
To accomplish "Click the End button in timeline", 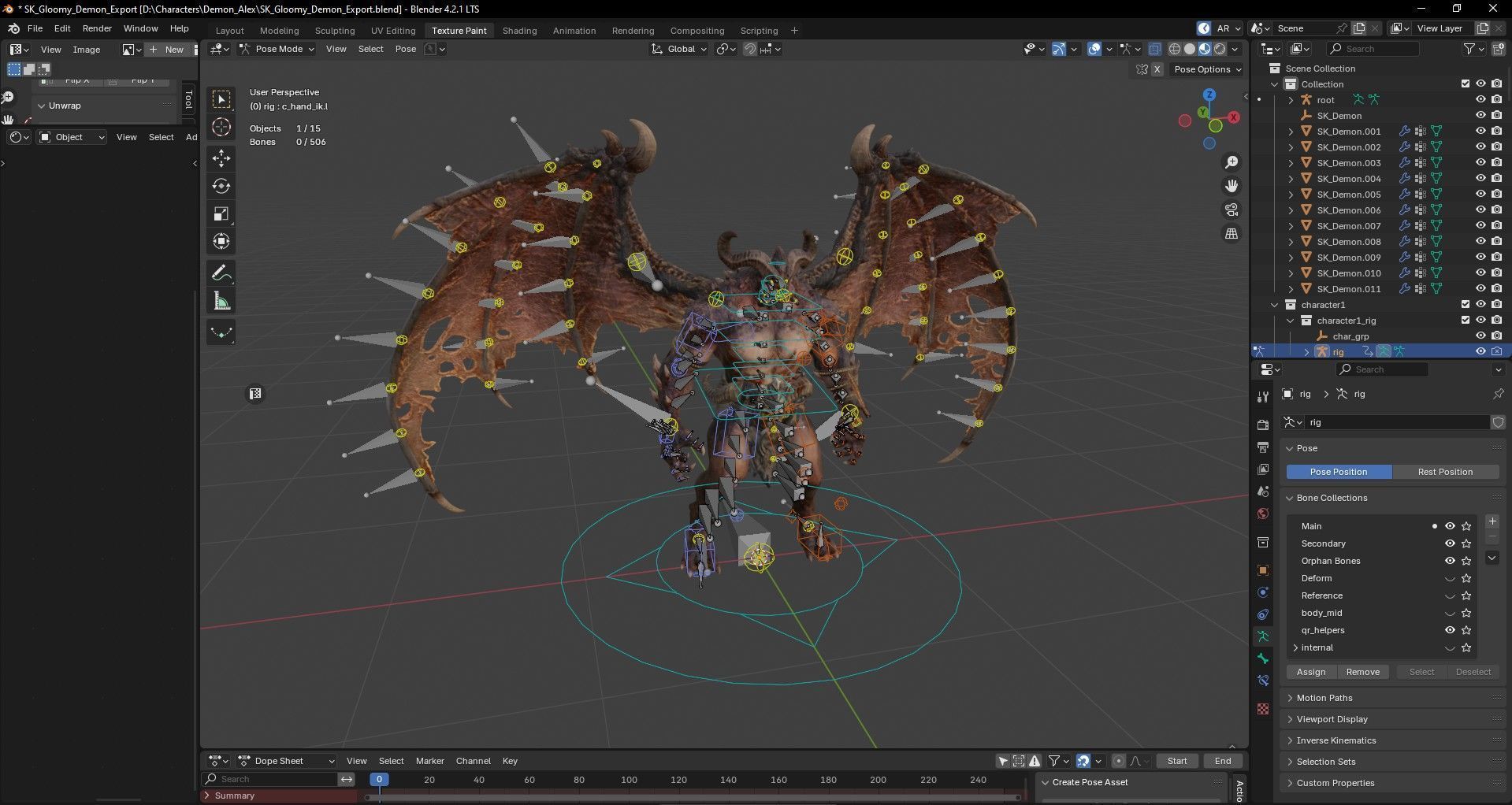I will pos(1223,761).
